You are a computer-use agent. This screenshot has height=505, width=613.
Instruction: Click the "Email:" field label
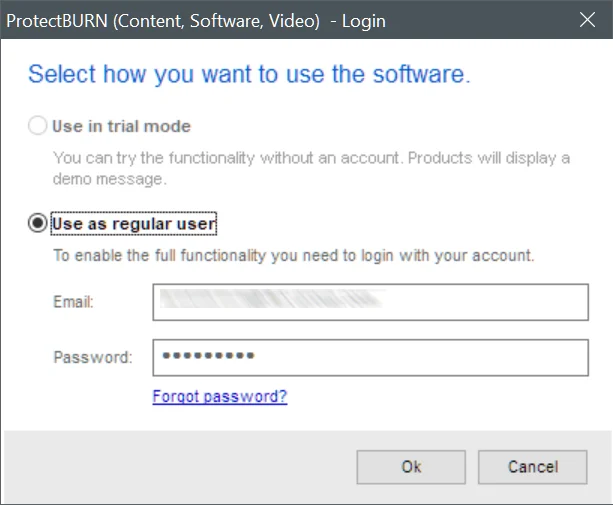coord(74,301)
